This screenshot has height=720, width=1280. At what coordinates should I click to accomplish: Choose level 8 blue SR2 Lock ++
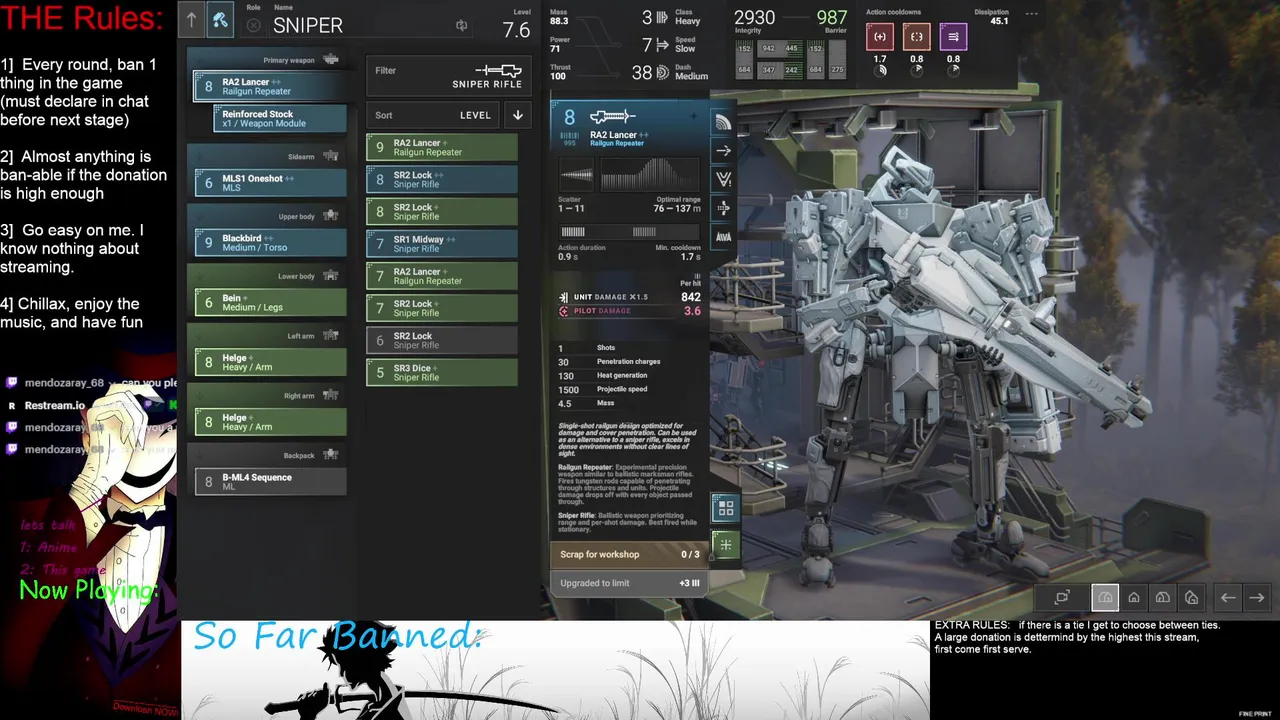[x=442, y=179]
